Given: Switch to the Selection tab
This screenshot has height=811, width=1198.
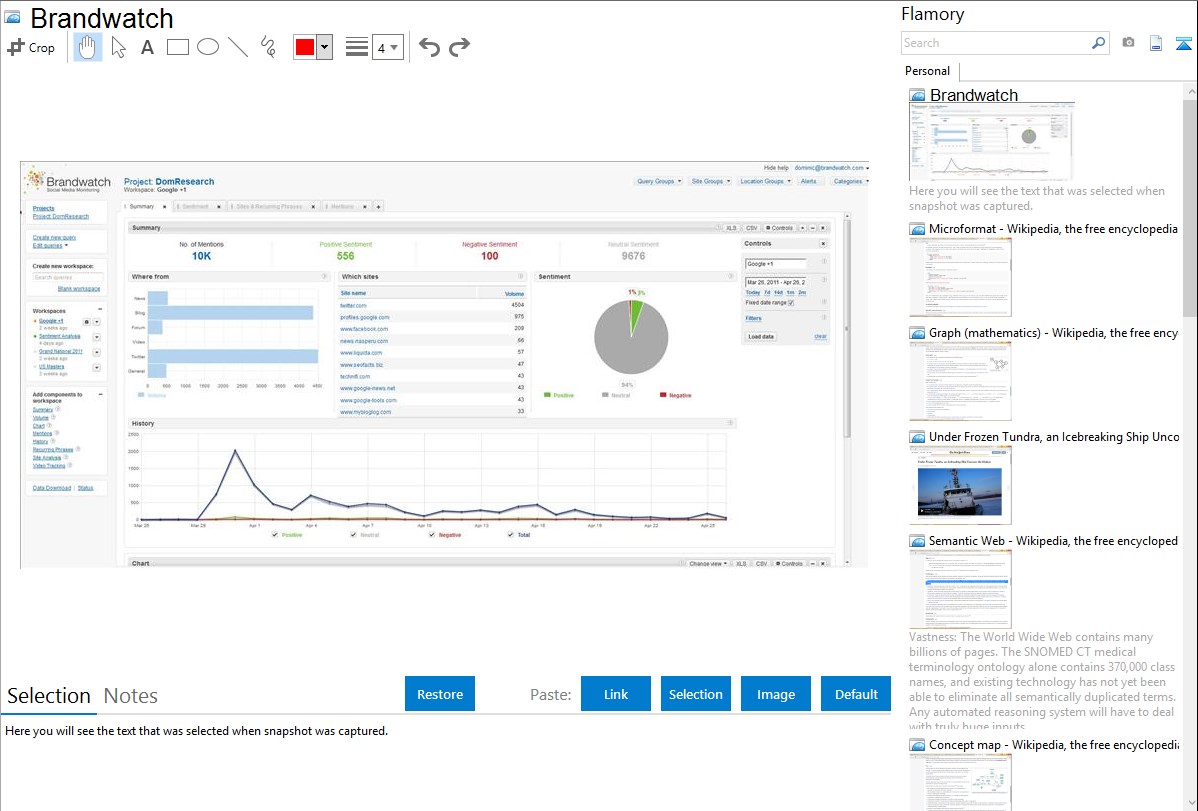Looking at the screenshot, I should point(49,696).
